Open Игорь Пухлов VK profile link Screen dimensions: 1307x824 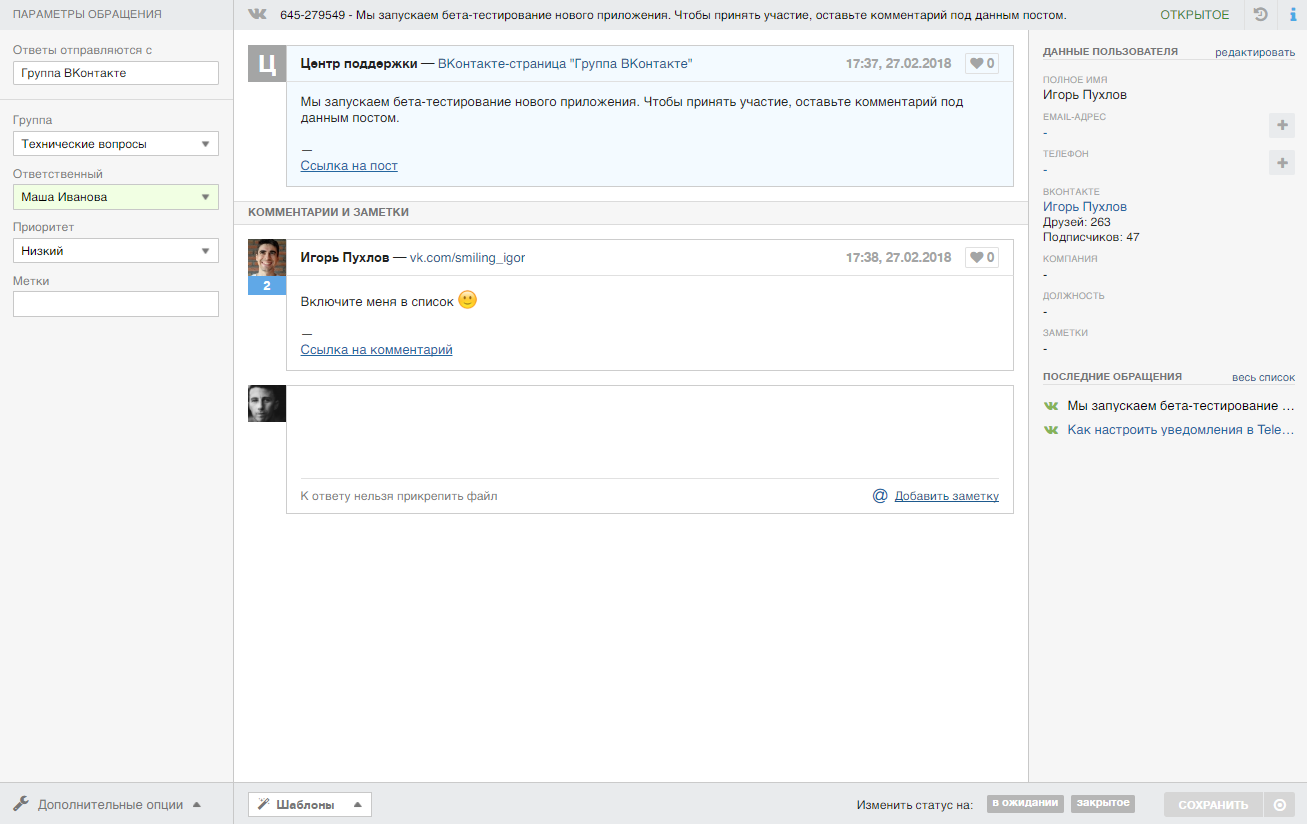[1085, 207]
